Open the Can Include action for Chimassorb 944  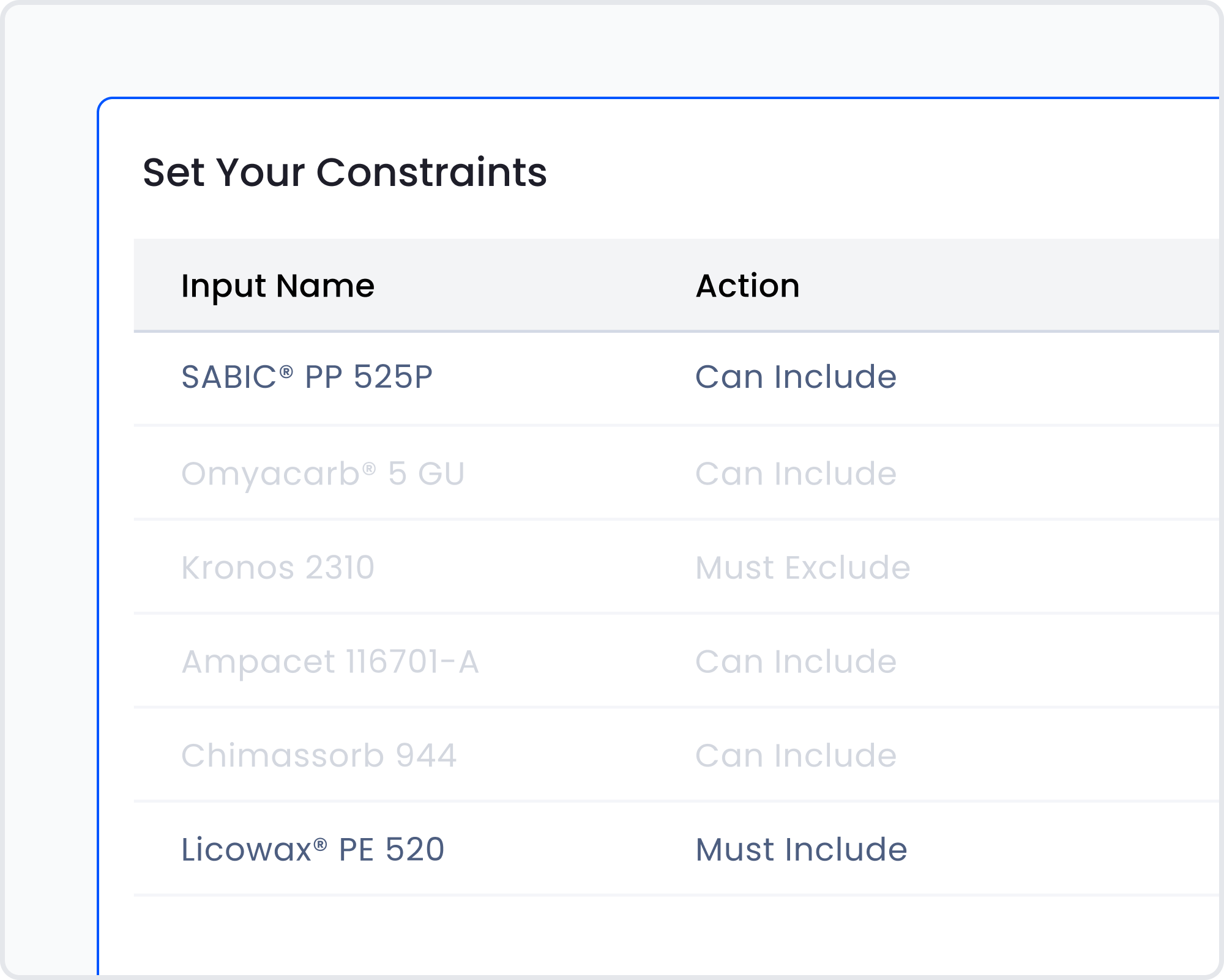[796, 755]
